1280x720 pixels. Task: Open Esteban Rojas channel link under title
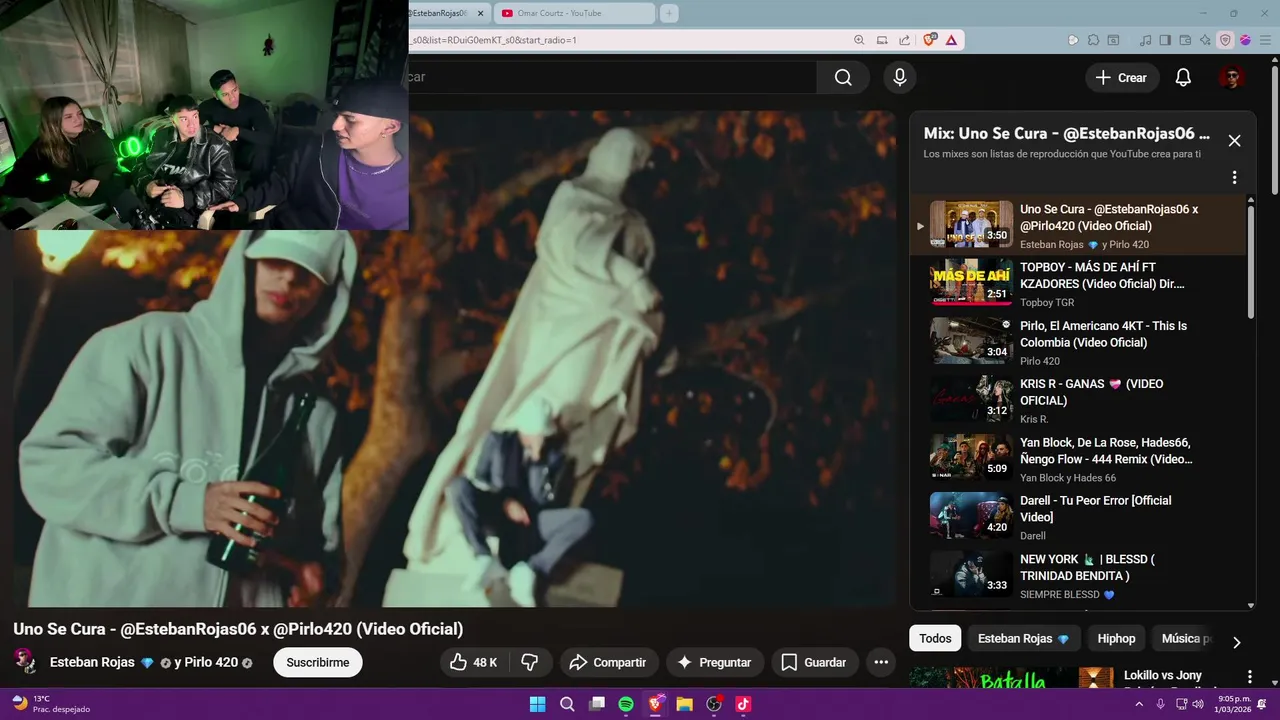[x=92, y=662]
